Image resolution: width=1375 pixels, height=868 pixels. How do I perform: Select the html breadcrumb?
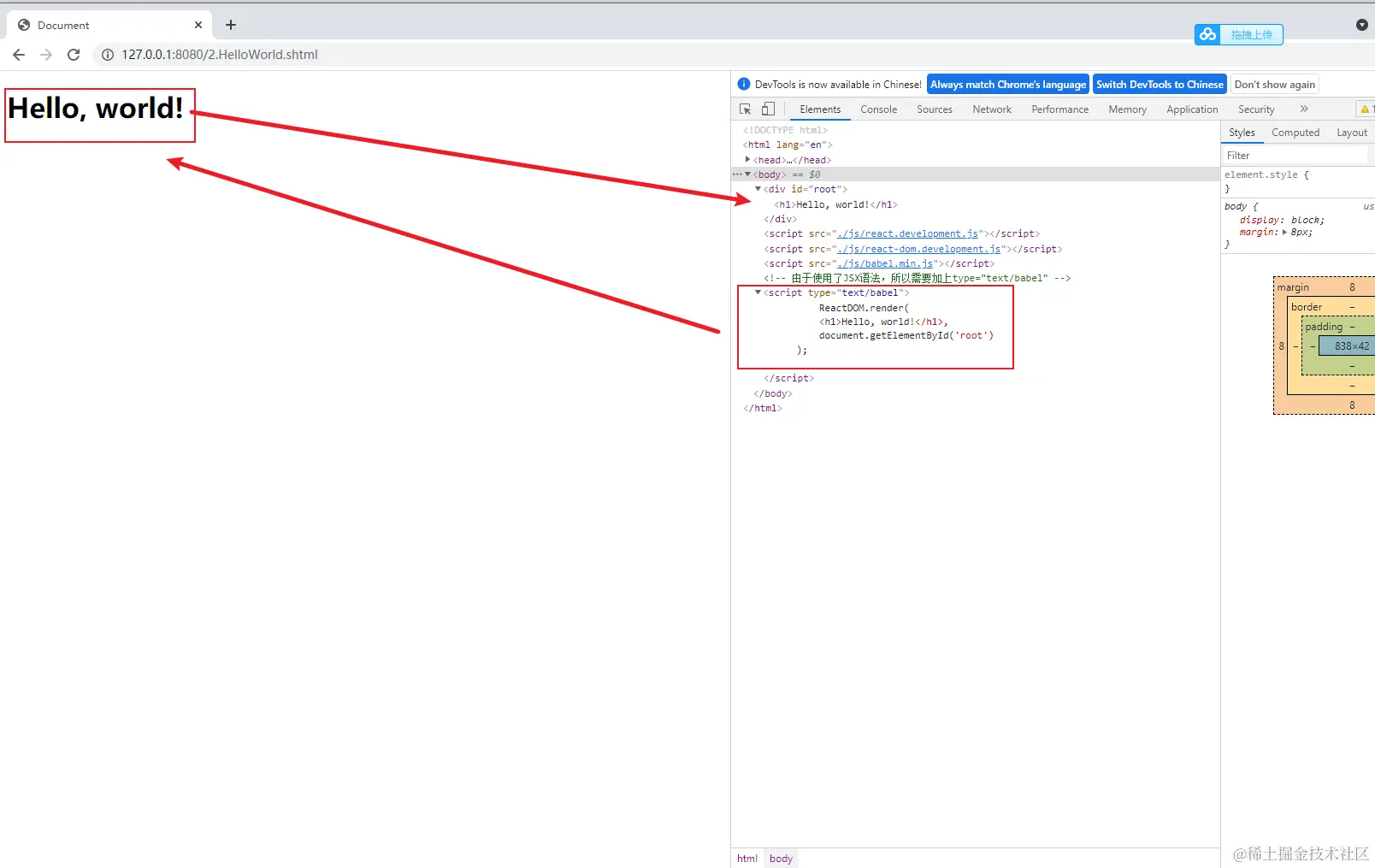click(747, 859)
